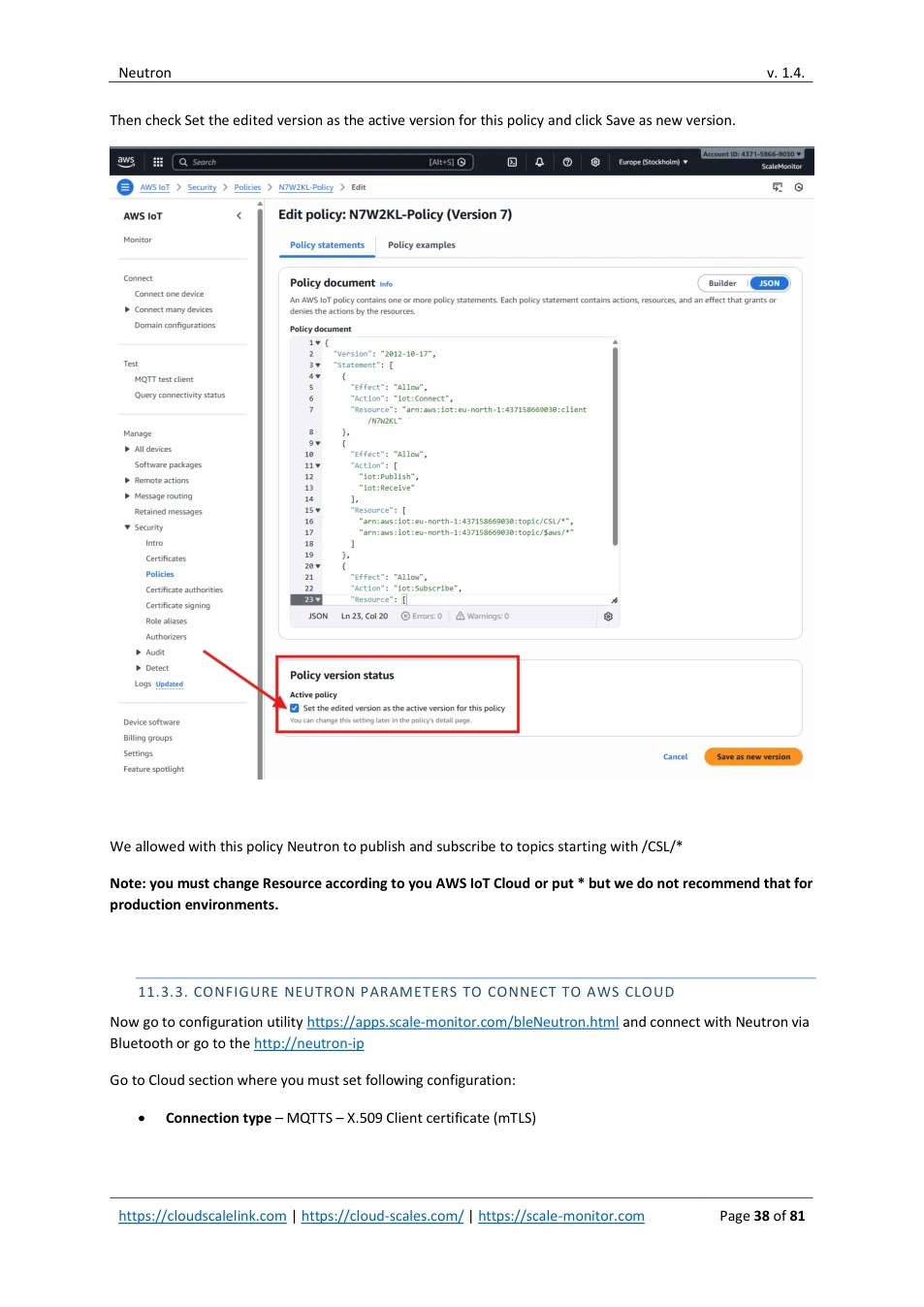The height and width of the screenshot is (1307, 924).
Task: Click the N7W2KL-Policy breadcrumb link
Action: coord(306,187)
